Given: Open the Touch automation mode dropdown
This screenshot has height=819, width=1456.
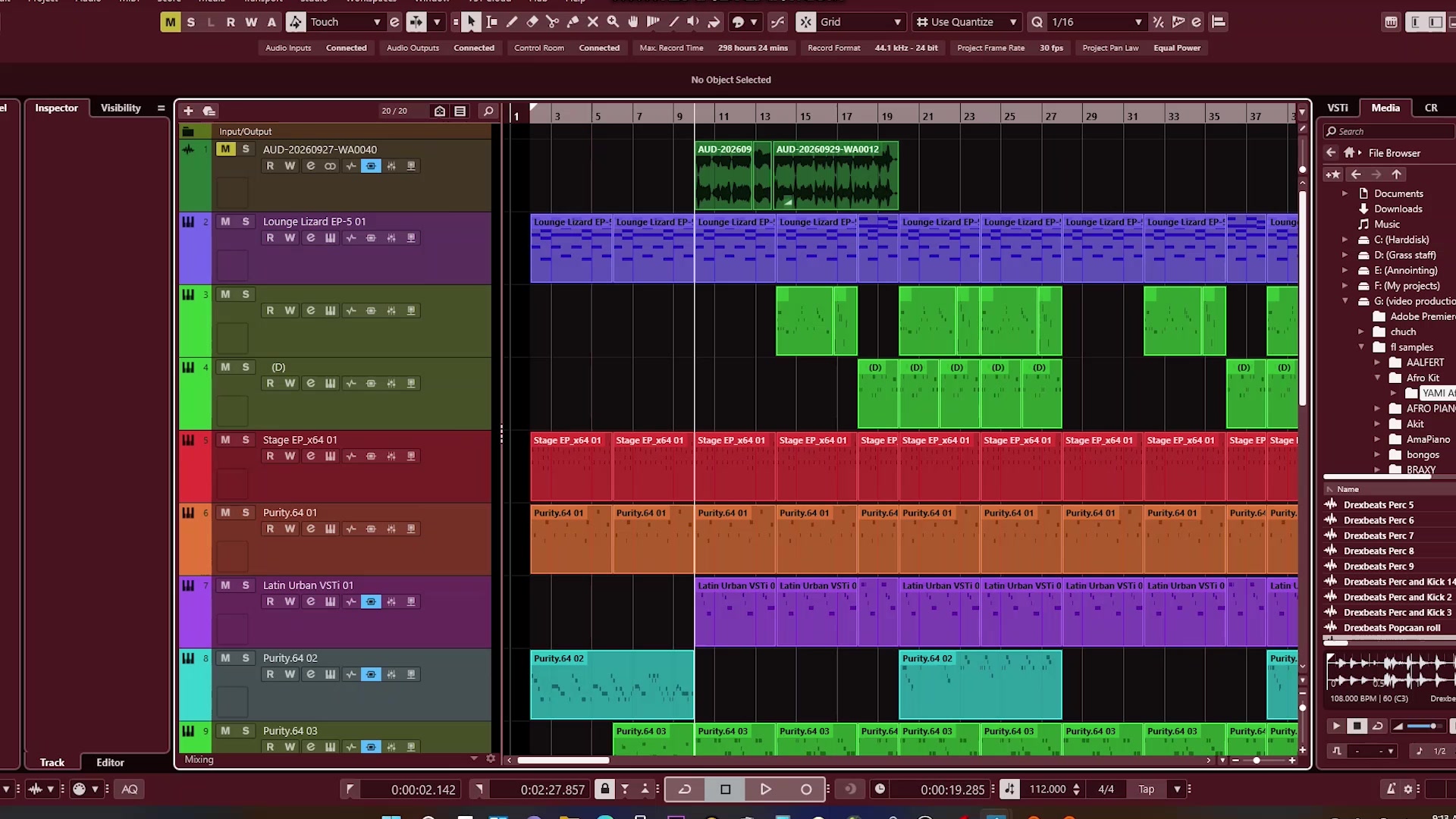Looking at the screenshot, I should coord(376,22).
